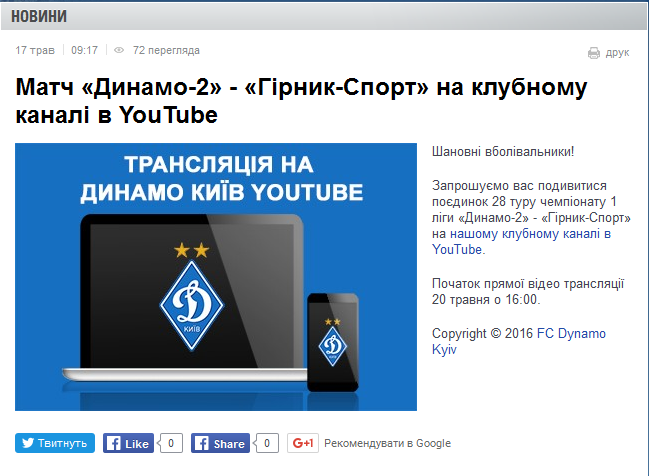Click the printer icon beside друк
Image resolution: width=649 pixels, height=476 pixels.
pyautogui.click(x=594, y=53)
